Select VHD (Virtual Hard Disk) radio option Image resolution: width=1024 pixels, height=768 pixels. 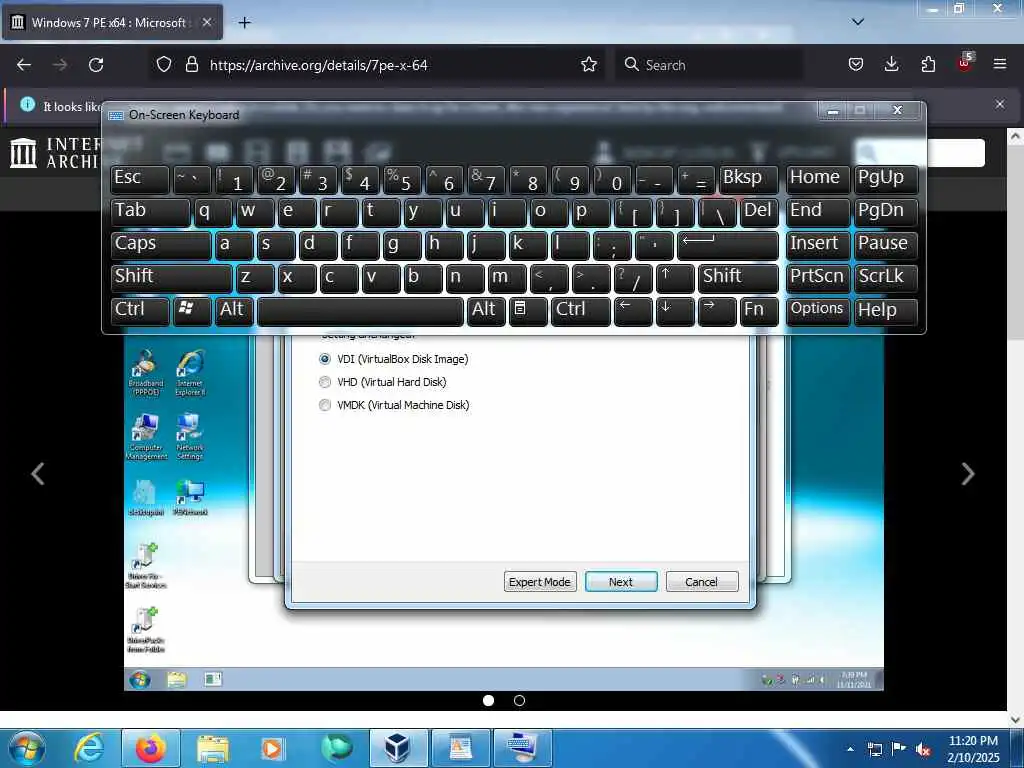click(x=325, y=382)
